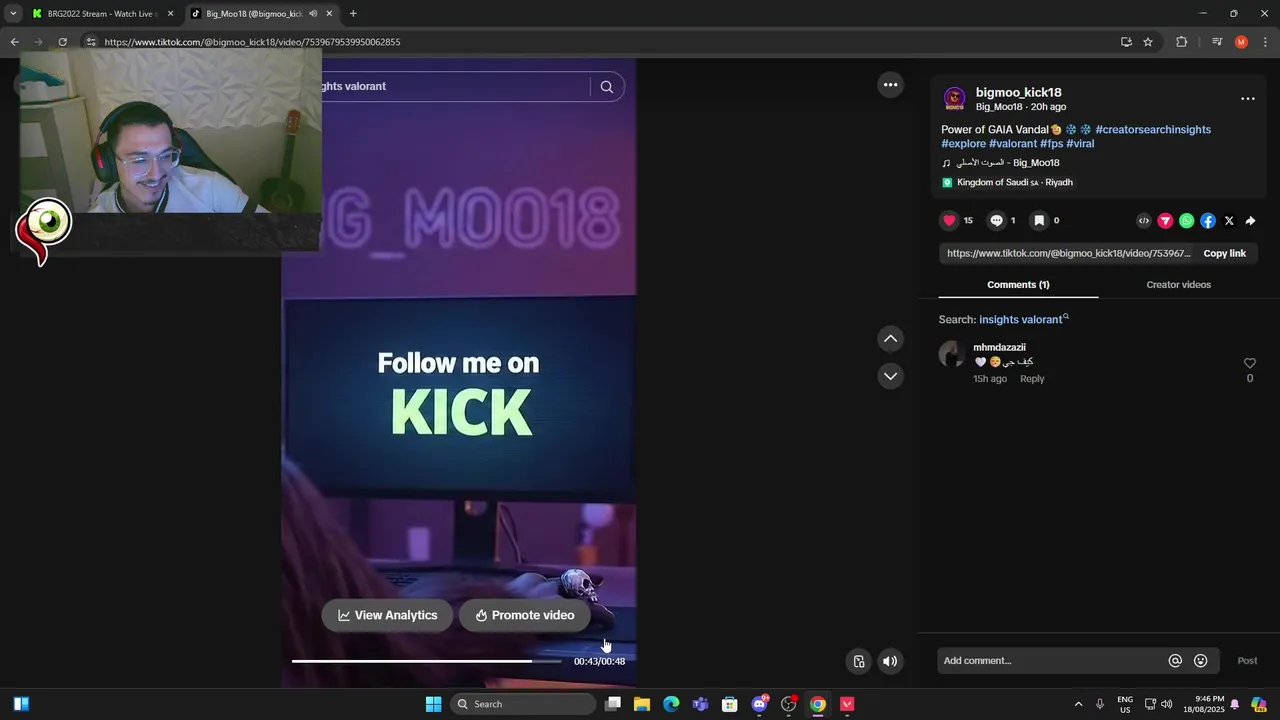Open Microsoft Edge from taskbar
The image size is (1280, 720).
coord(671,704)
